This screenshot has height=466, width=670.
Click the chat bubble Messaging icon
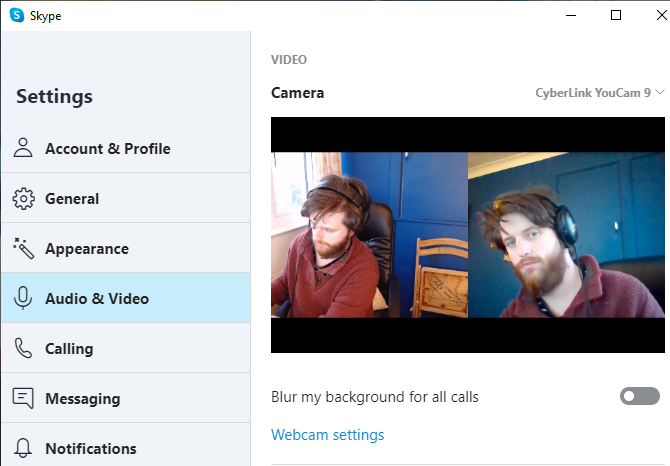(23, 398)
